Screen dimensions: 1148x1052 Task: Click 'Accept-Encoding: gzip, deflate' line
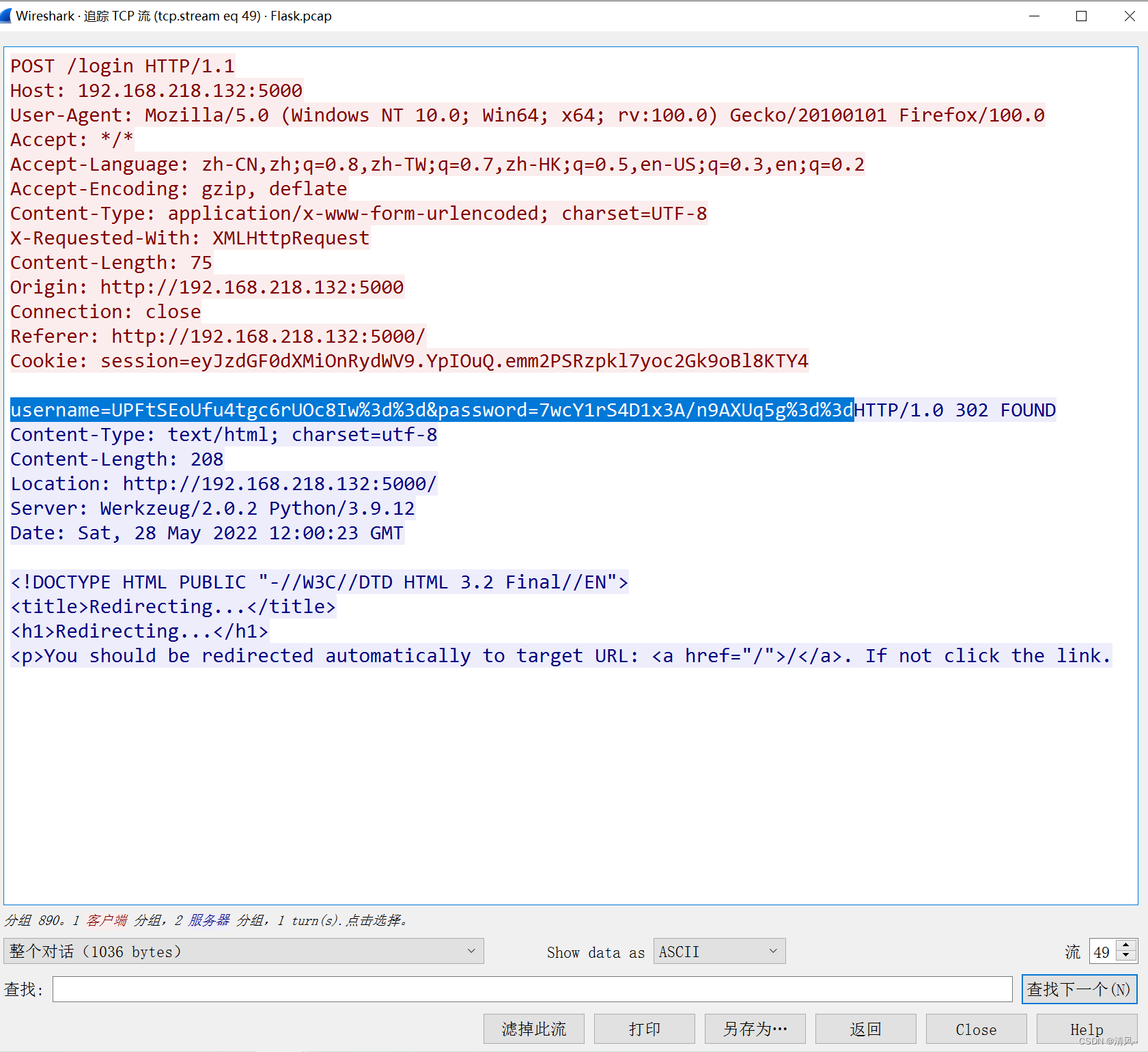tap(179, 189)
